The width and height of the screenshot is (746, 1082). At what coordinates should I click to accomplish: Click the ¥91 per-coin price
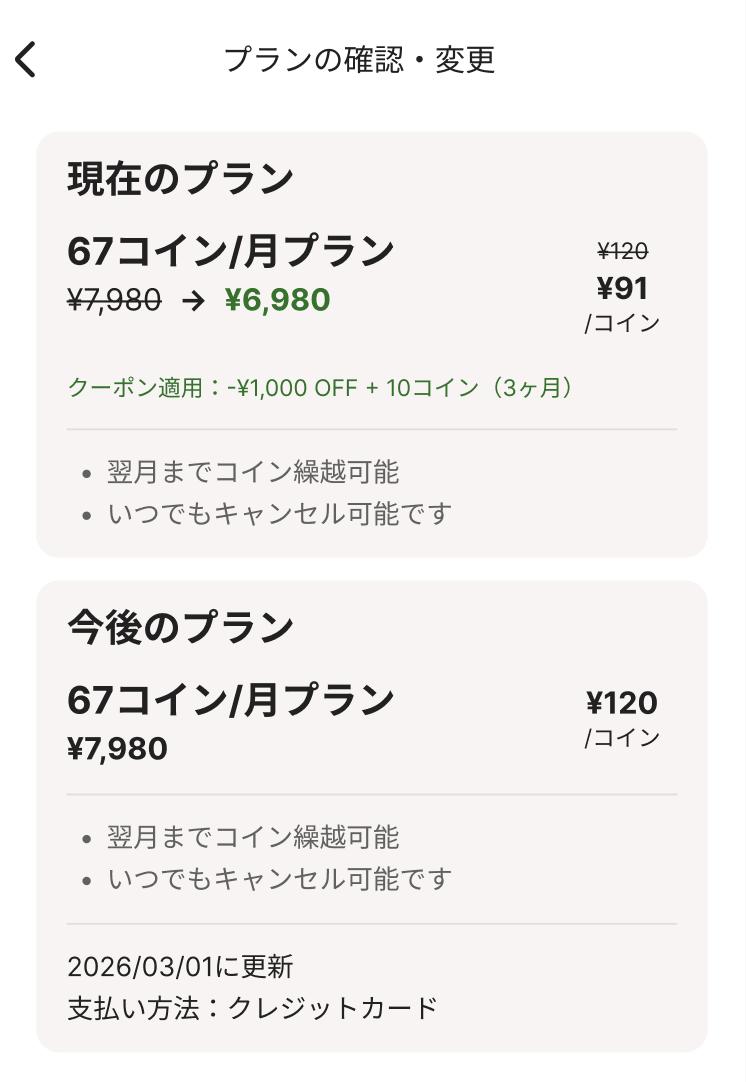(622, 288)
